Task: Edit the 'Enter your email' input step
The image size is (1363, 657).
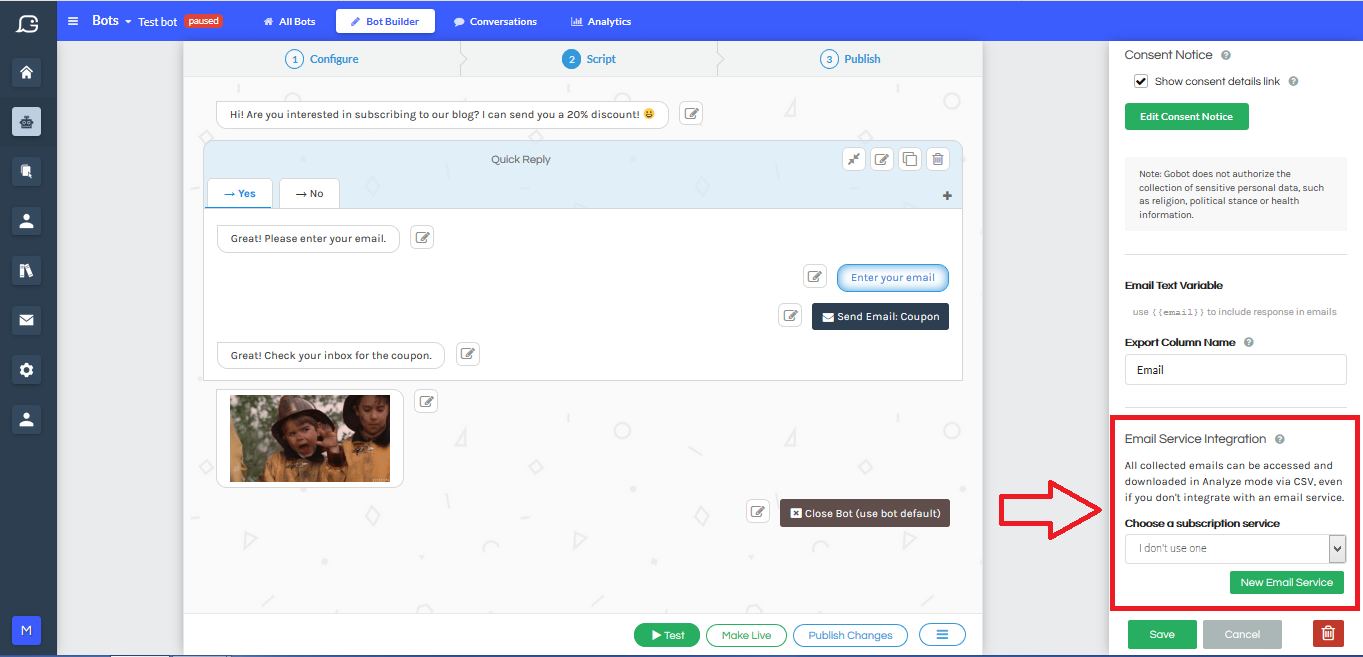Action: pos(816,277)
